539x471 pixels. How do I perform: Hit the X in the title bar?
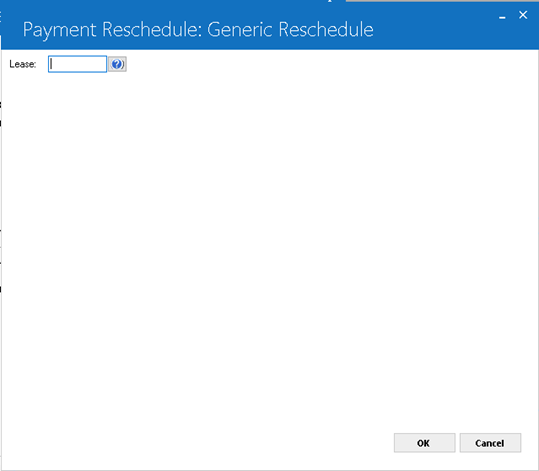(x=523, y=15)
